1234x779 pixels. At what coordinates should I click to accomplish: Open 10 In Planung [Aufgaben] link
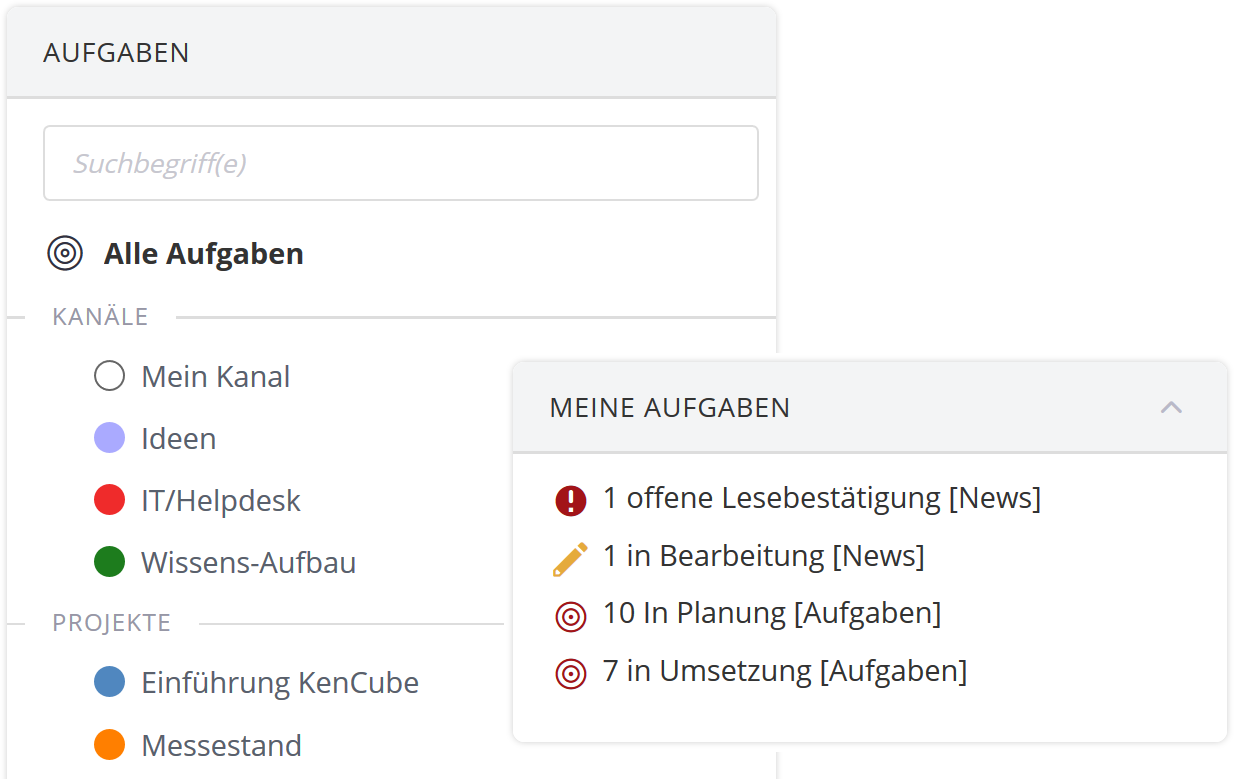772,613
